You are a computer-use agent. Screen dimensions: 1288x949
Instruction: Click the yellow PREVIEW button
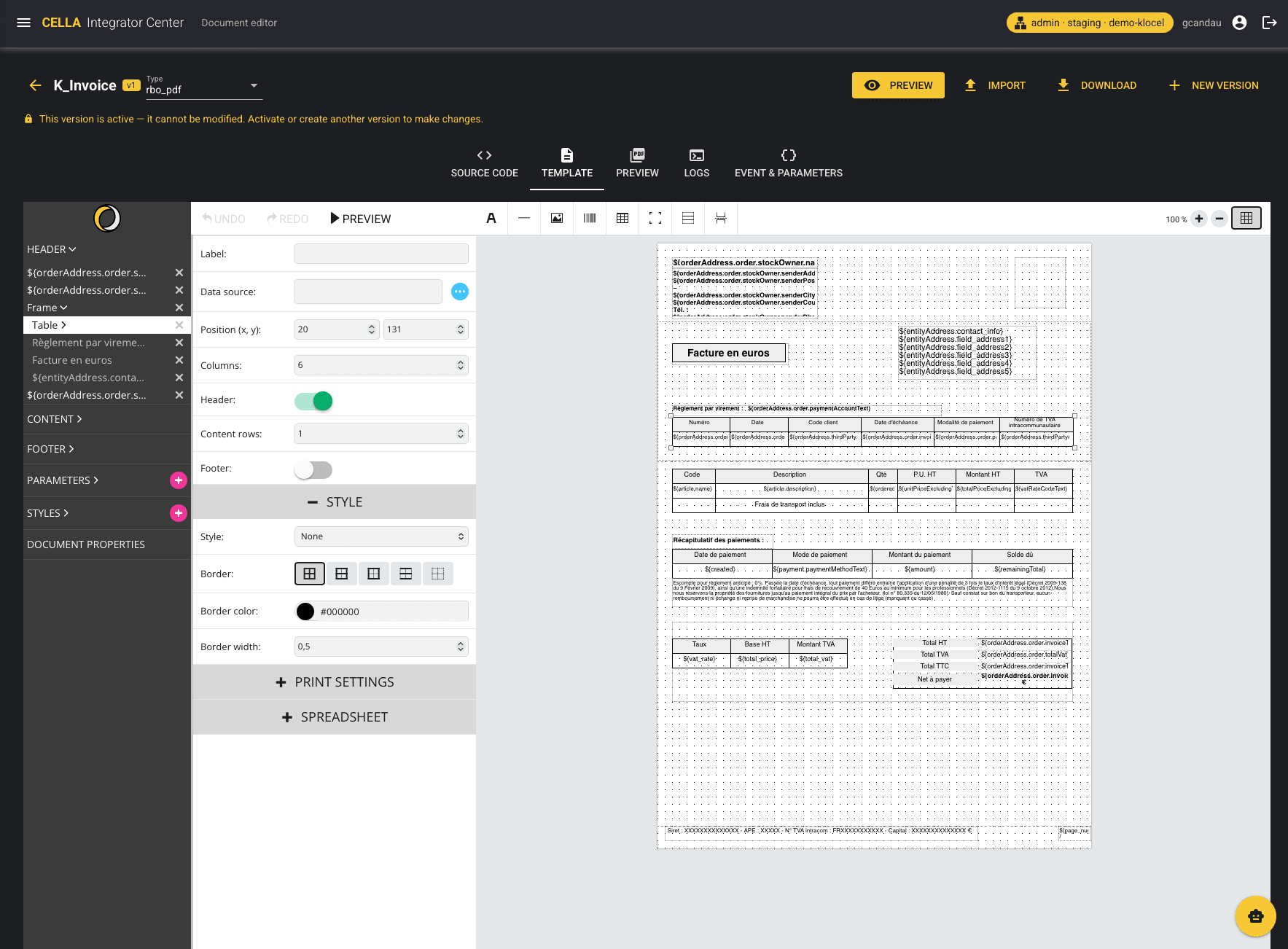898,85
